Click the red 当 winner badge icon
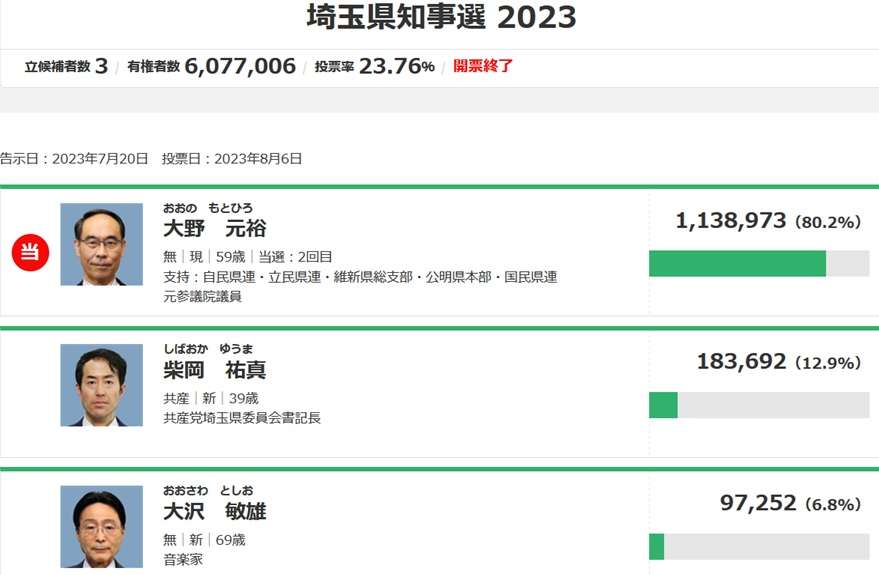Screen dimensions: 879x575 (30, 252)
